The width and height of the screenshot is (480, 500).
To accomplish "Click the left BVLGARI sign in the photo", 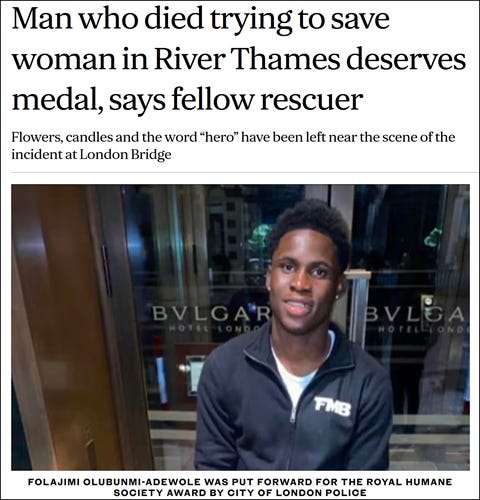I will click(x=211, y=314).
